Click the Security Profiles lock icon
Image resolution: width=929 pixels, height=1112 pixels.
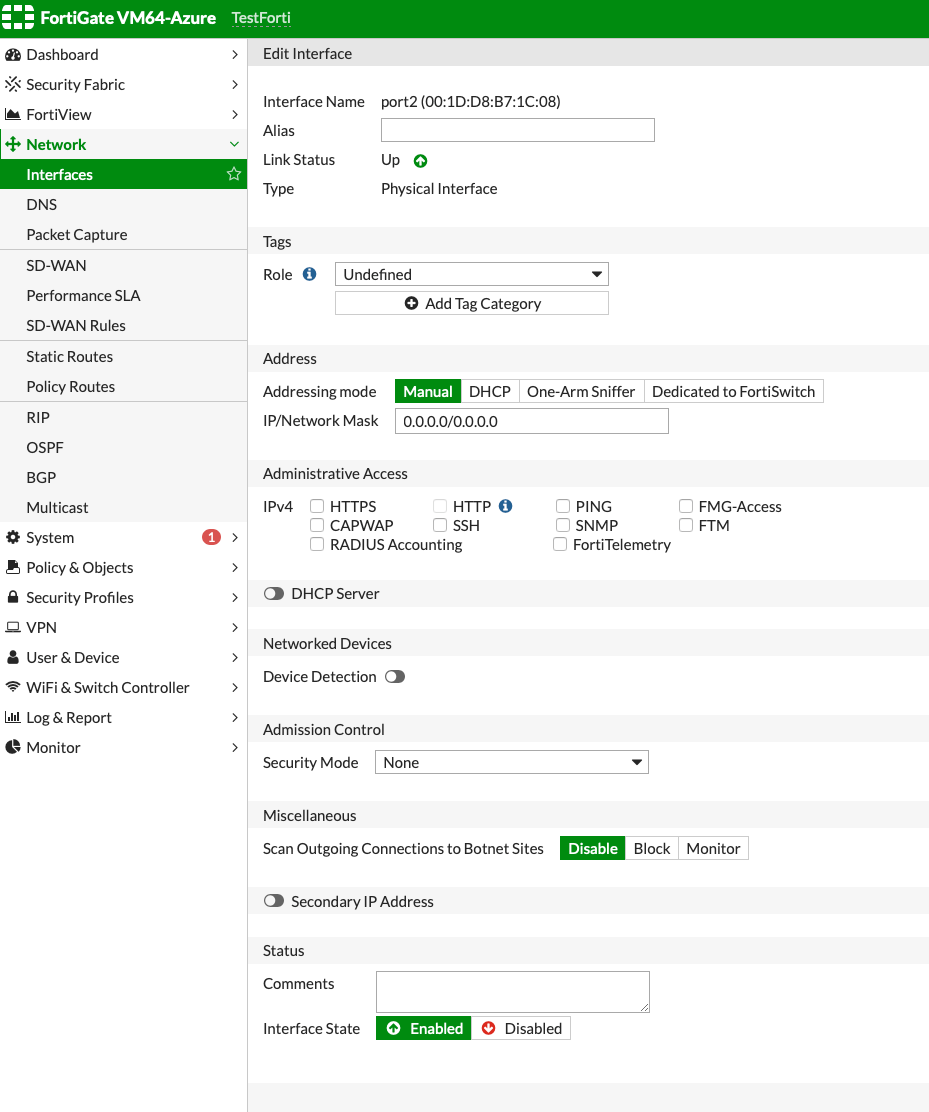pos(14,597)
